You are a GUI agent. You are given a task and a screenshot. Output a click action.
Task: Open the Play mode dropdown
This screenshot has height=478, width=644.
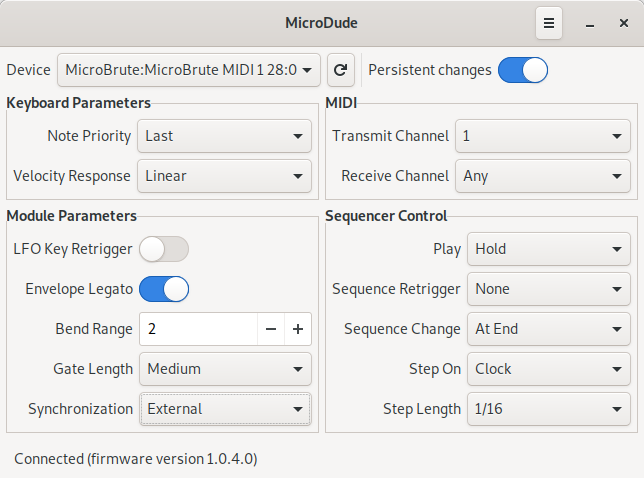tap(549, 249)
